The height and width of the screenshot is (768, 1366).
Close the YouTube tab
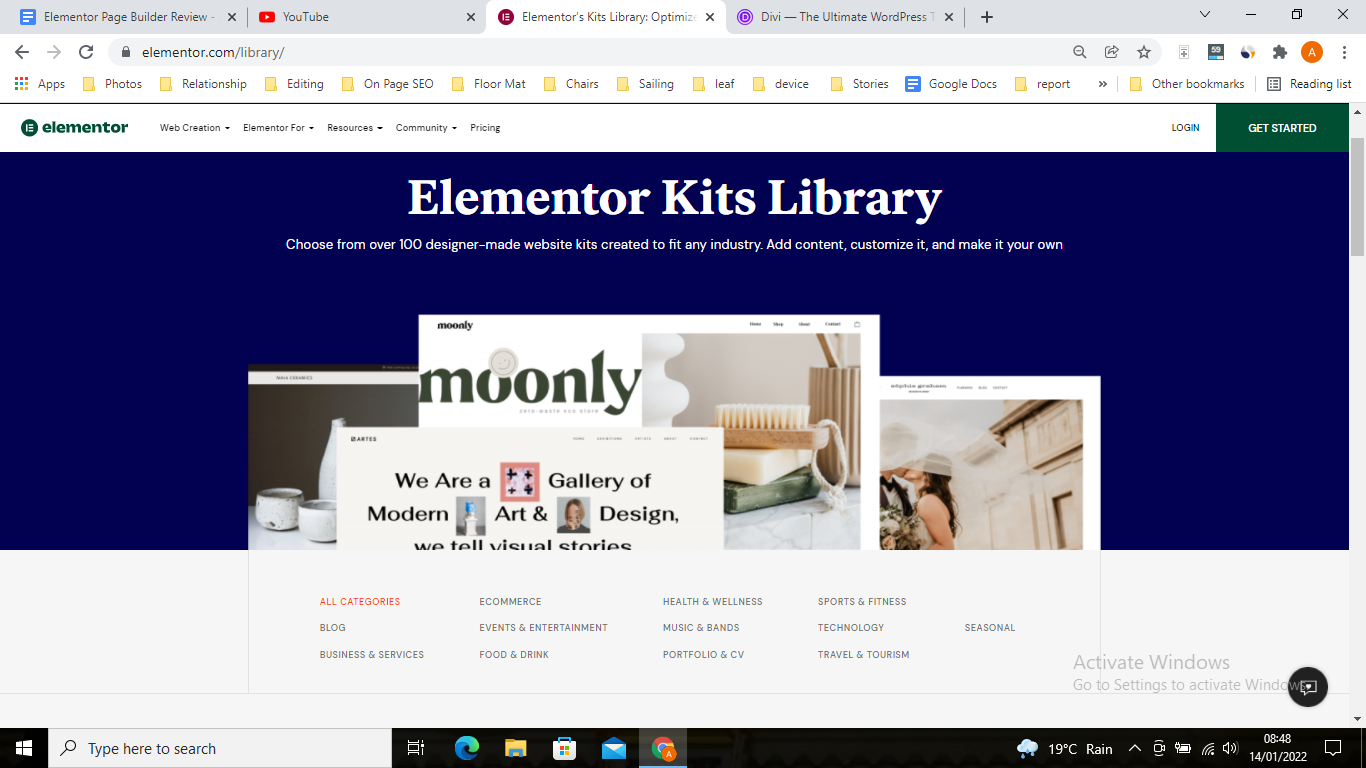coord(471,17)
